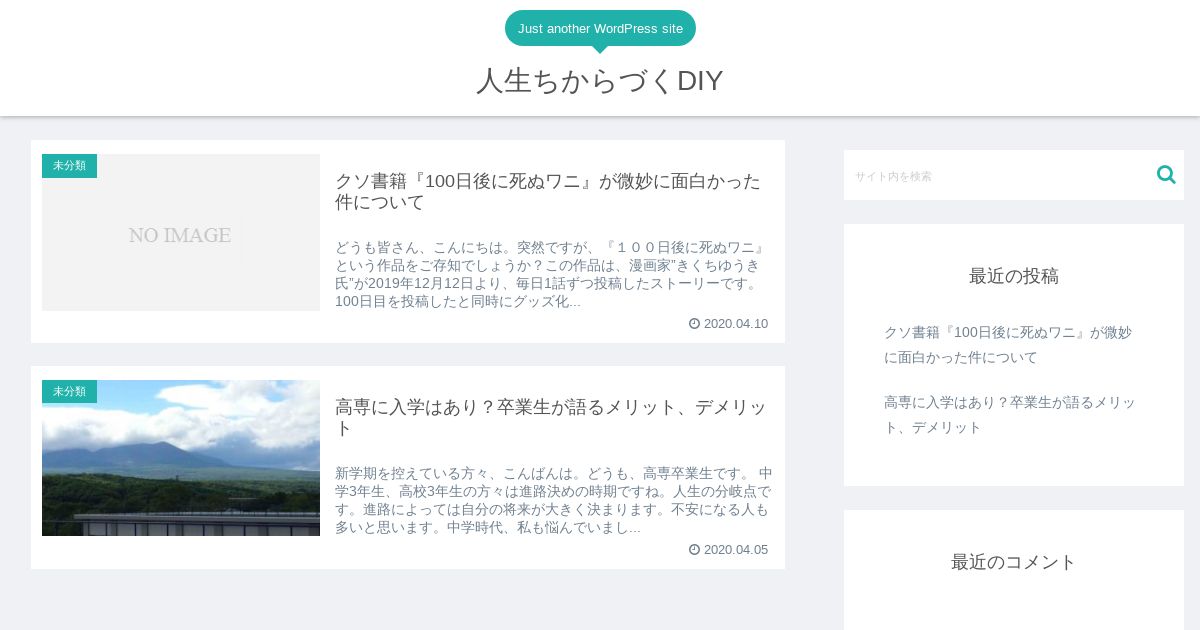This screenshot has width=1200, height=630.
Task: Click the date 2020.04.10
Action: [x=736, y=324]
